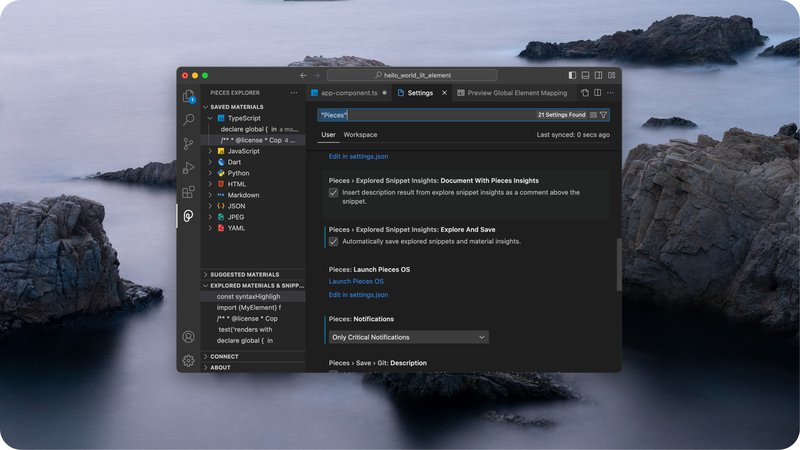Open Preview Global Element Mapping tab

tap(512, 93)
